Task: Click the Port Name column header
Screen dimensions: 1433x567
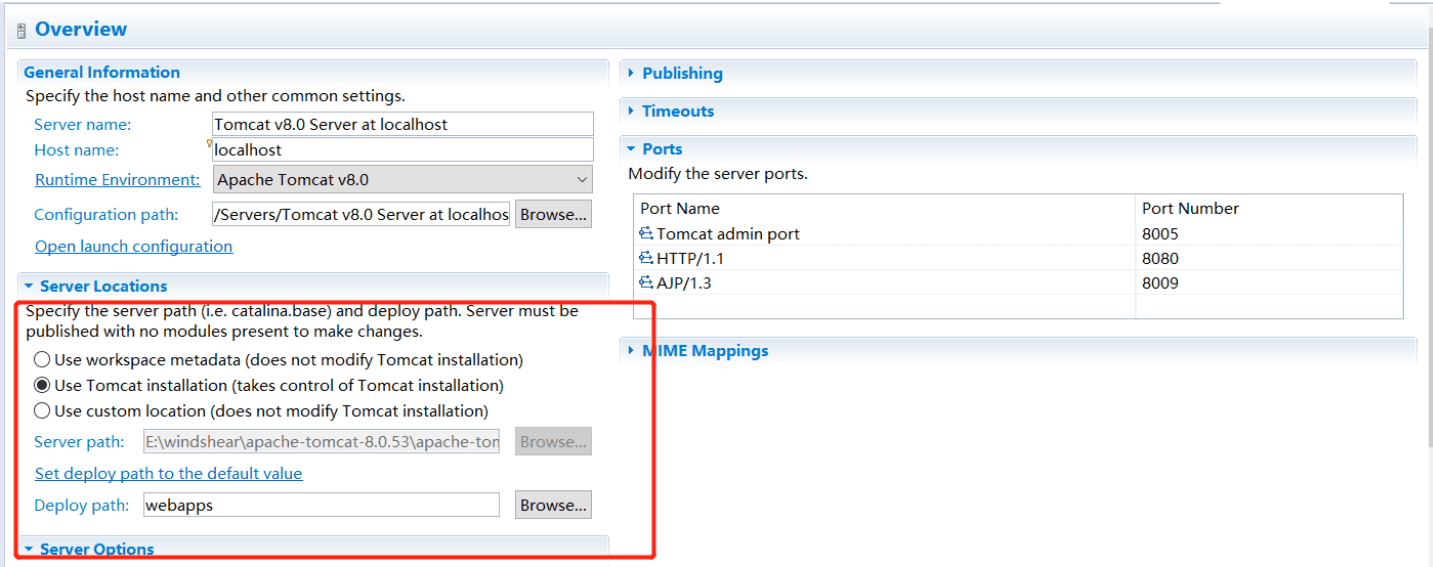Action: (680, 208)
